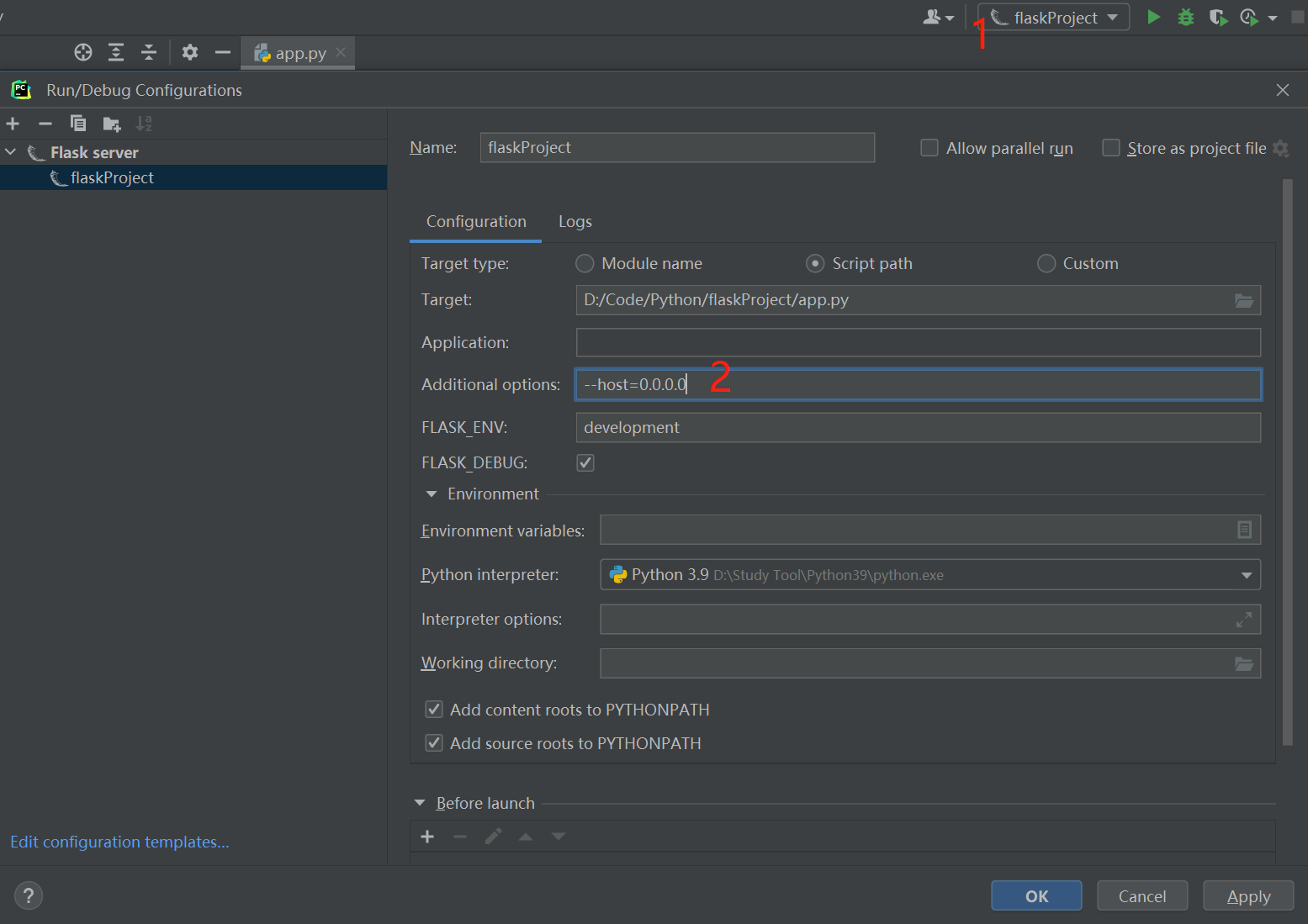1308x924 pixels.
Task: Click the Debug bug icon
Action: [x=1185, y=18]
